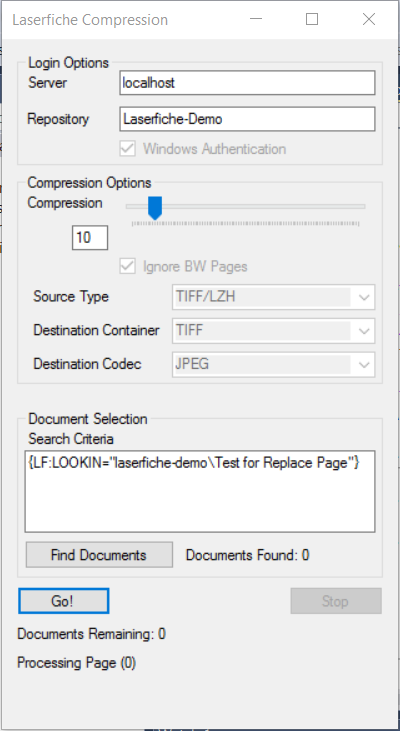Click the Find Documents button
The height and width of the screenshot is (731, 400).
(x=99, y=555)
